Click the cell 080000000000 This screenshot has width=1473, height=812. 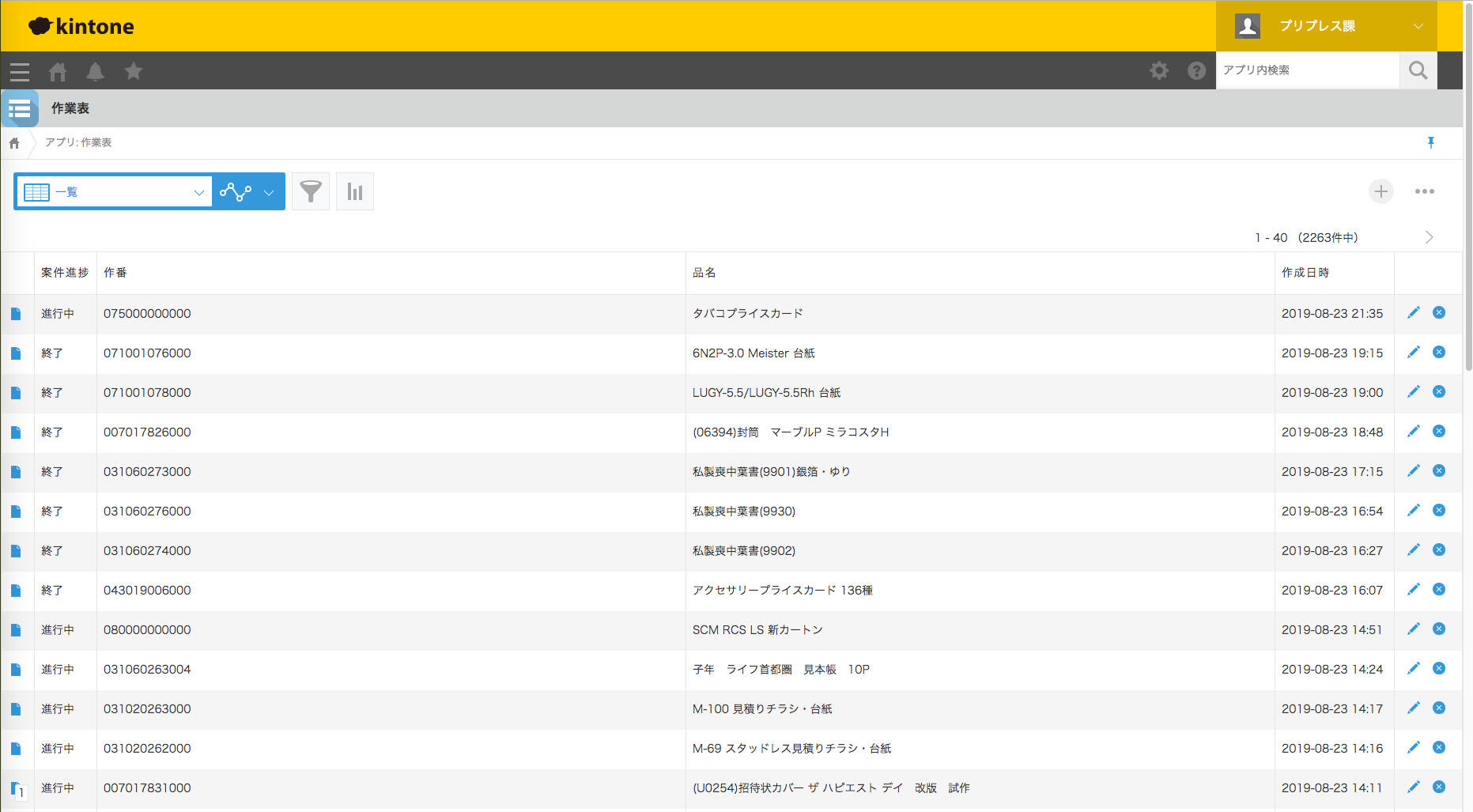pyautogui.click(x=391, y=630)
